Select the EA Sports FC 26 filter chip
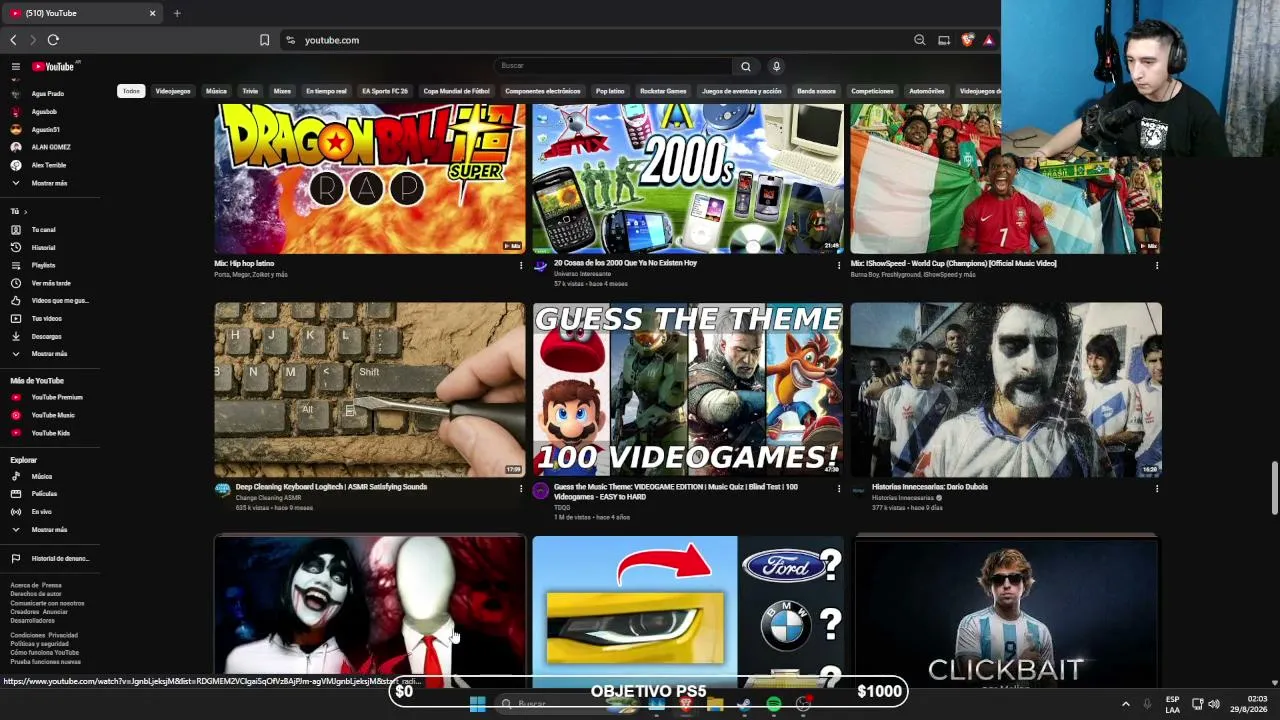Viewport: 1280px width, 720px height. tap(385, 91)
